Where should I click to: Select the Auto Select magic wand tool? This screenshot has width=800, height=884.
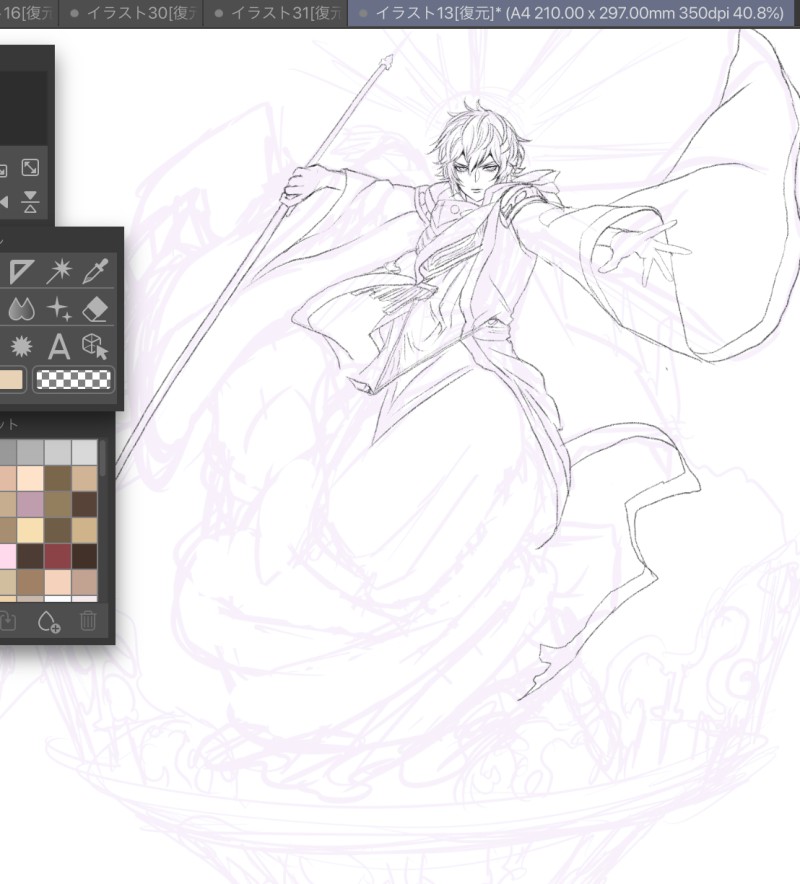click(x=59, y=271)
